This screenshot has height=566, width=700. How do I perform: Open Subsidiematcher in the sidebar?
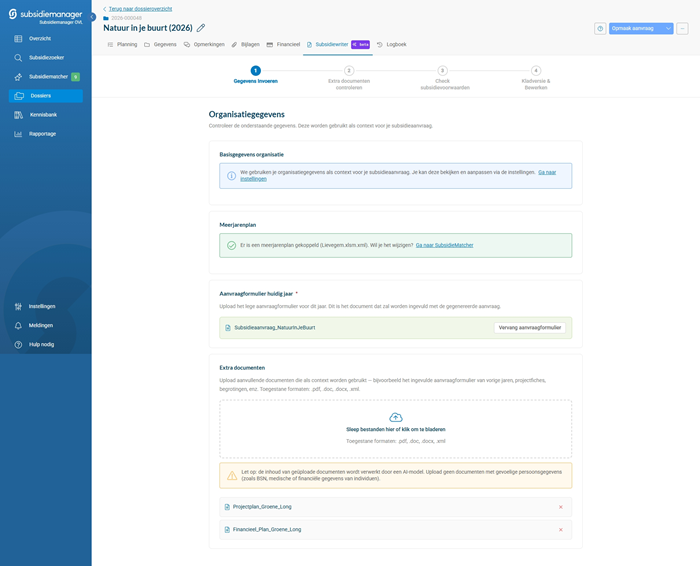click(x=46, y=77)
